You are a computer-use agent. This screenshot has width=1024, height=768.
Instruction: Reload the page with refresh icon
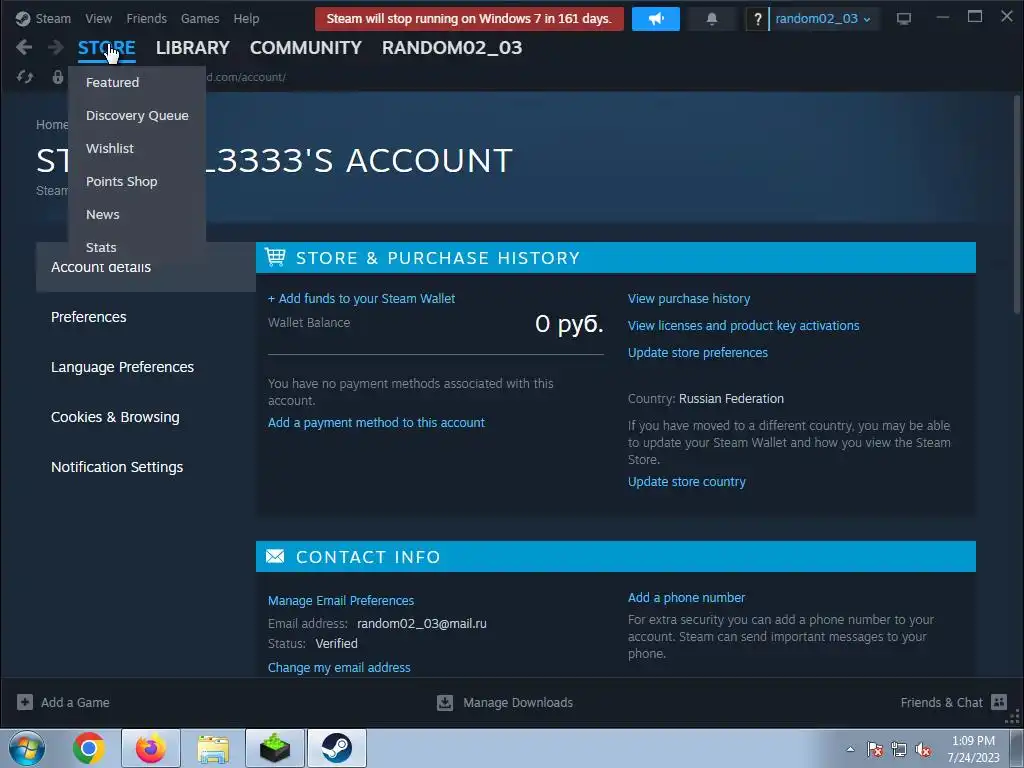25,77
